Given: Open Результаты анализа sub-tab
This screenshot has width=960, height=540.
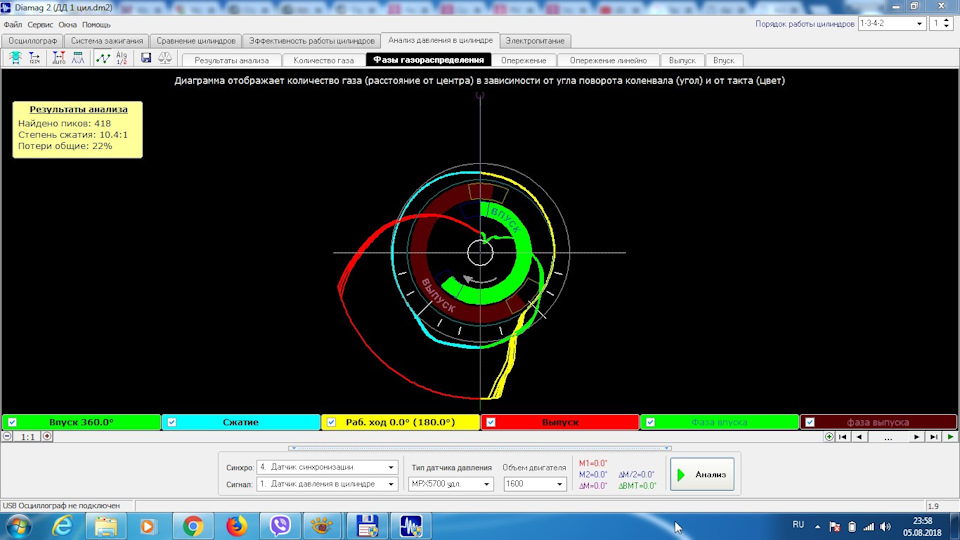Looking at the screenshot, I should coord(231,60).
